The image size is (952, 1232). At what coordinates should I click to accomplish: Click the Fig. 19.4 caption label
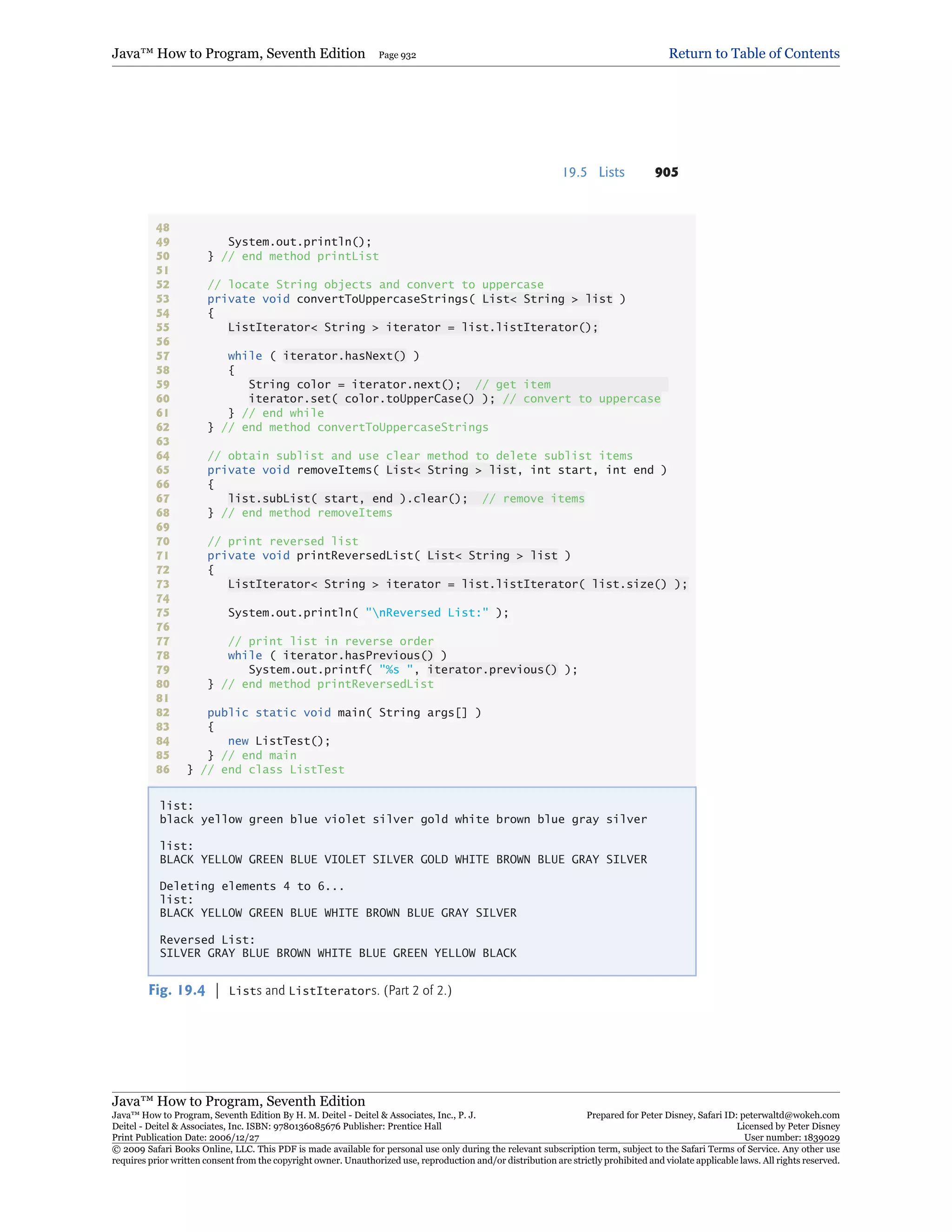[177, 990]
